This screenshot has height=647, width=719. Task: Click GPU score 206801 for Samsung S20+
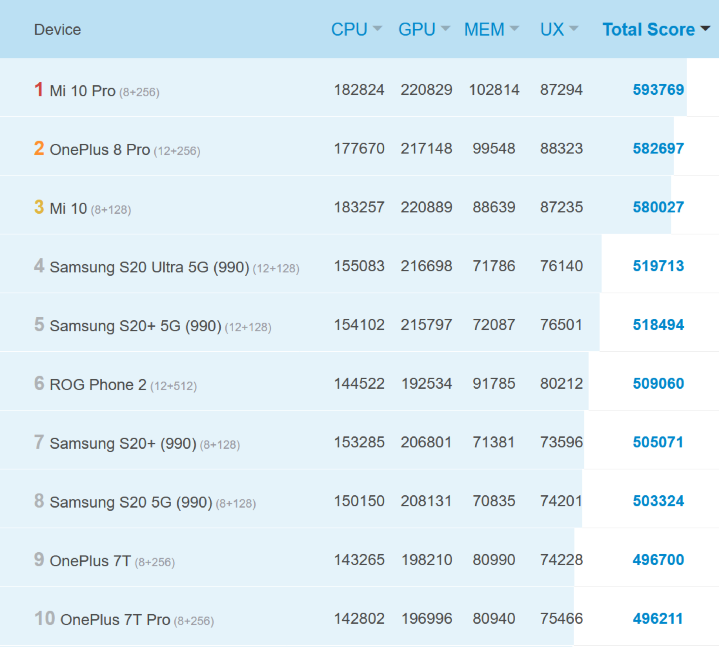(426, 442)
